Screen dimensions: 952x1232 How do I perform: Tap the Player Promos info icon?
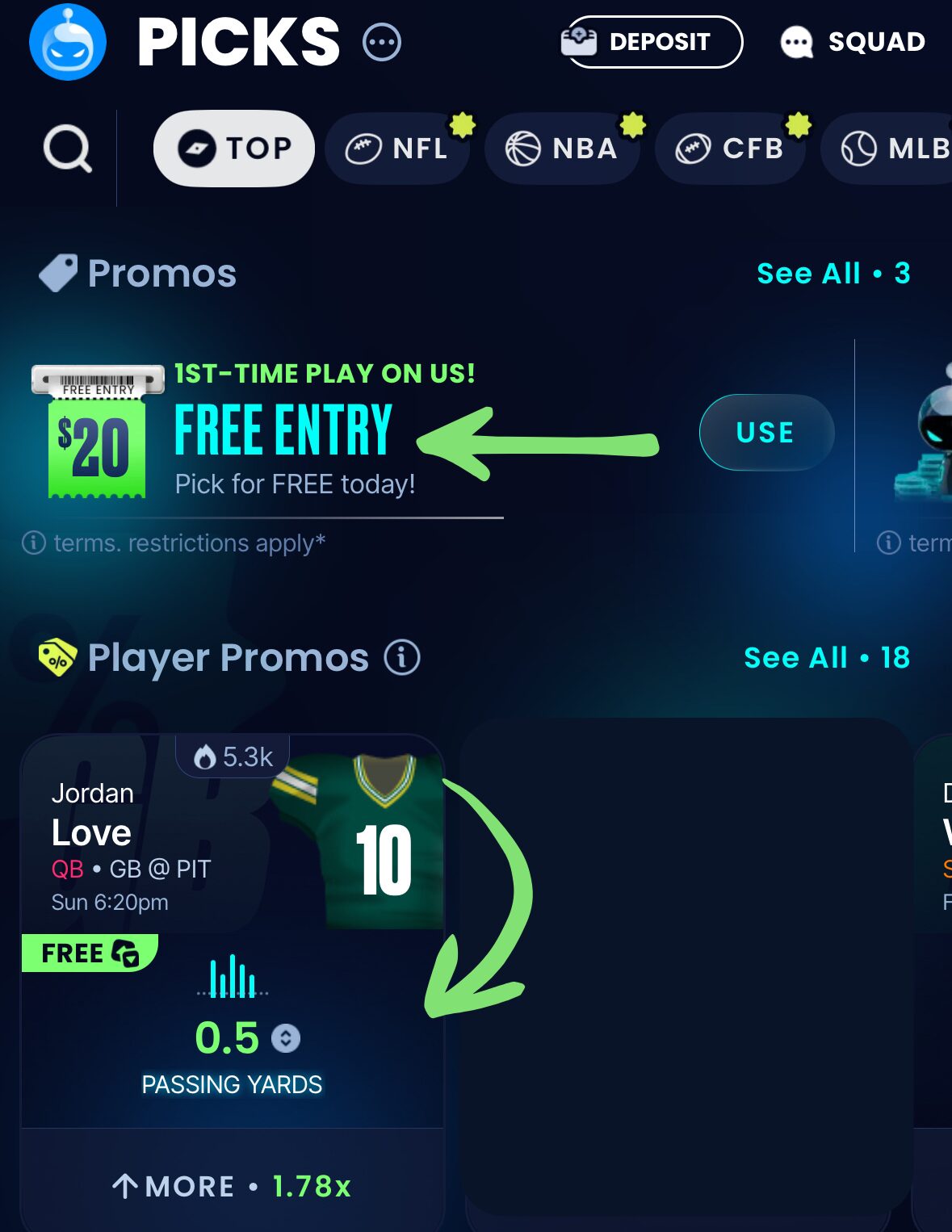tap(402, 657)
